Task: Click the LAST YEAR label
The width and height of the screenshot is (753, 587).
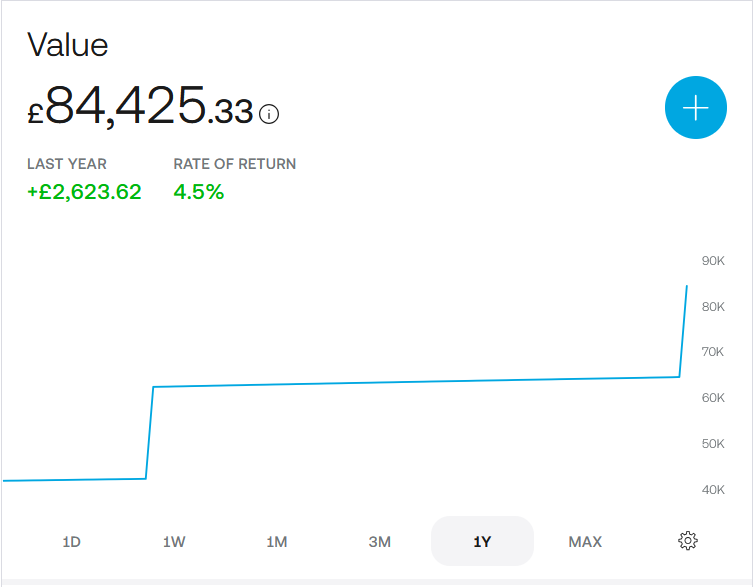Action: [x=67, y=164]
